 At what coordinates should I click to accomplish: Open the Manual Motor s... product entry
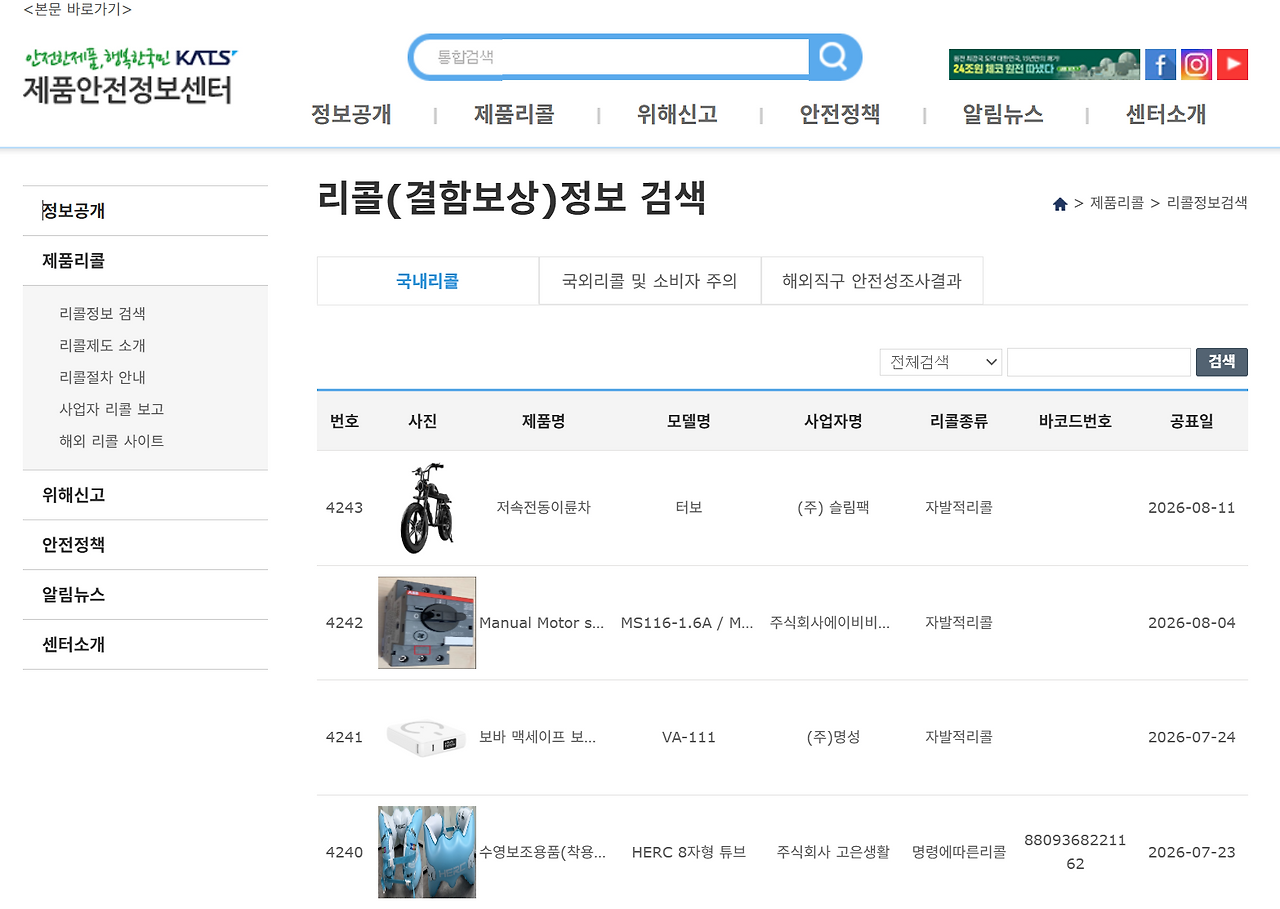(542, 623)
